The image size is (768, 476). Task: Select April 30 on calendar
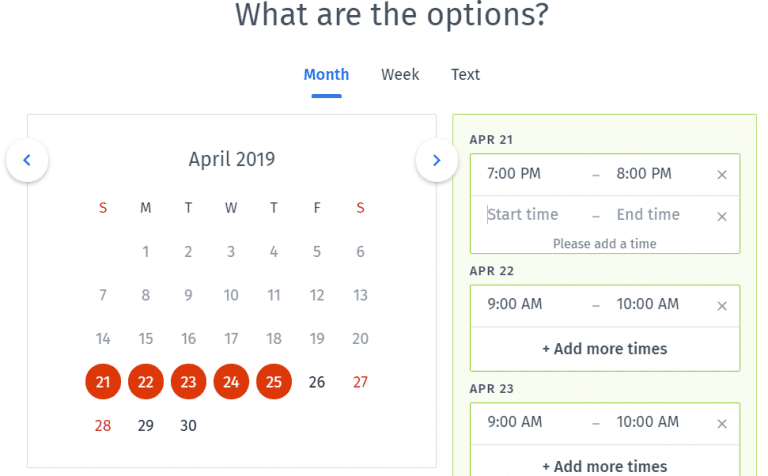coord(189,426)
